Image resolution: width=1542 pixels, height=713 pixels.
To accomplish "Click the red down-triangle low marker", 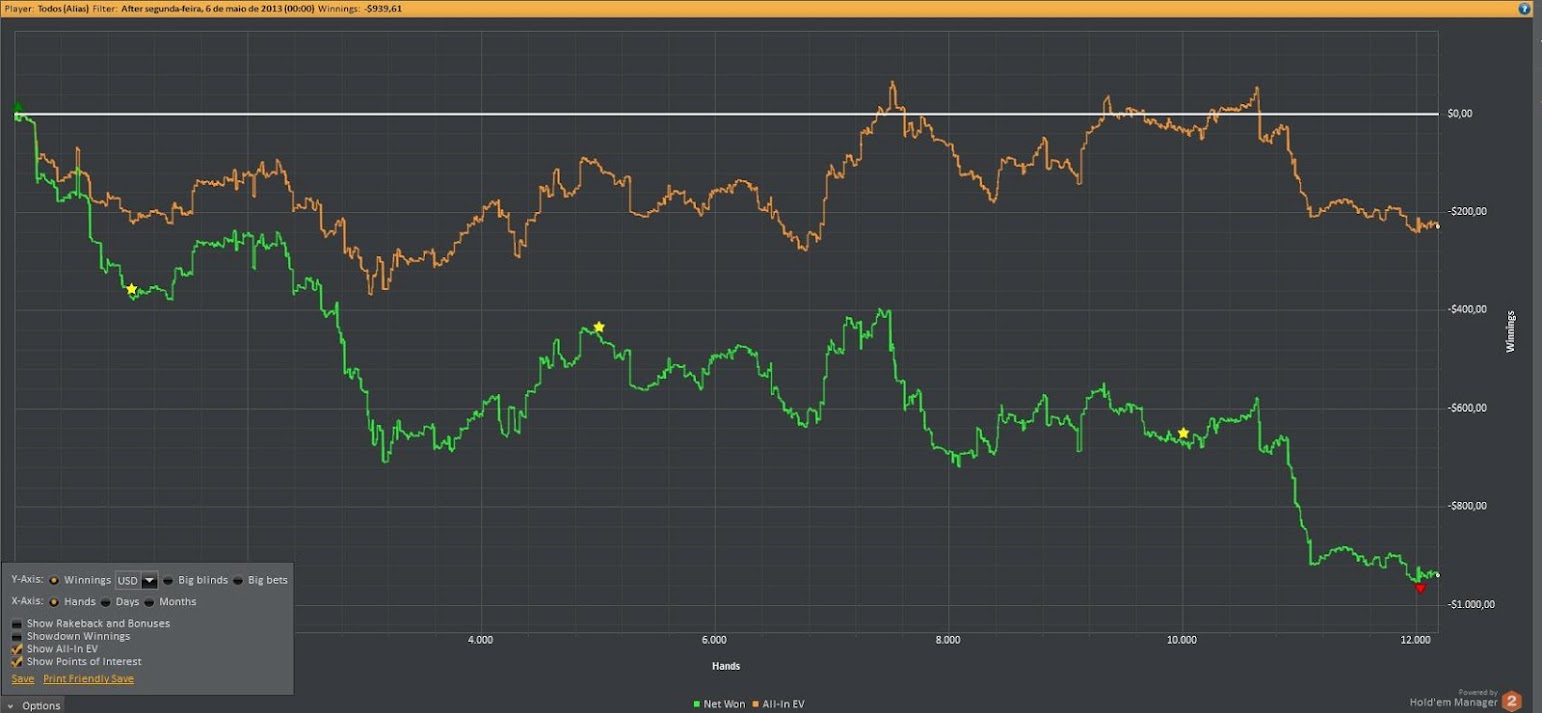I will (1420, 588).
